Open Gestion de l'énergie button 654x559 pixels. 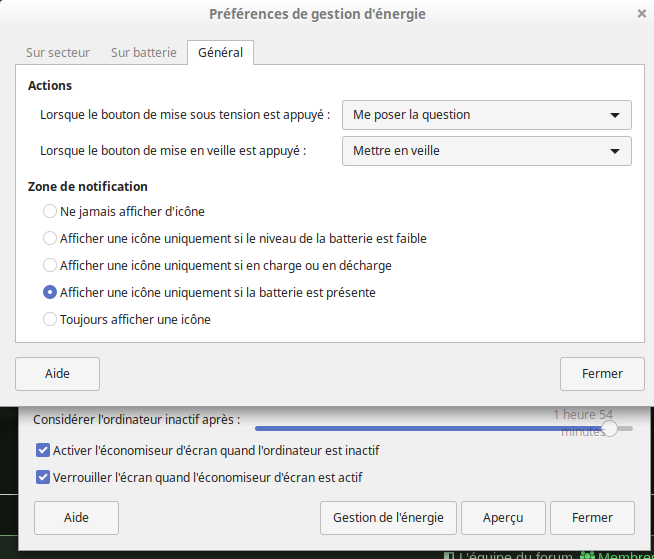388,518
